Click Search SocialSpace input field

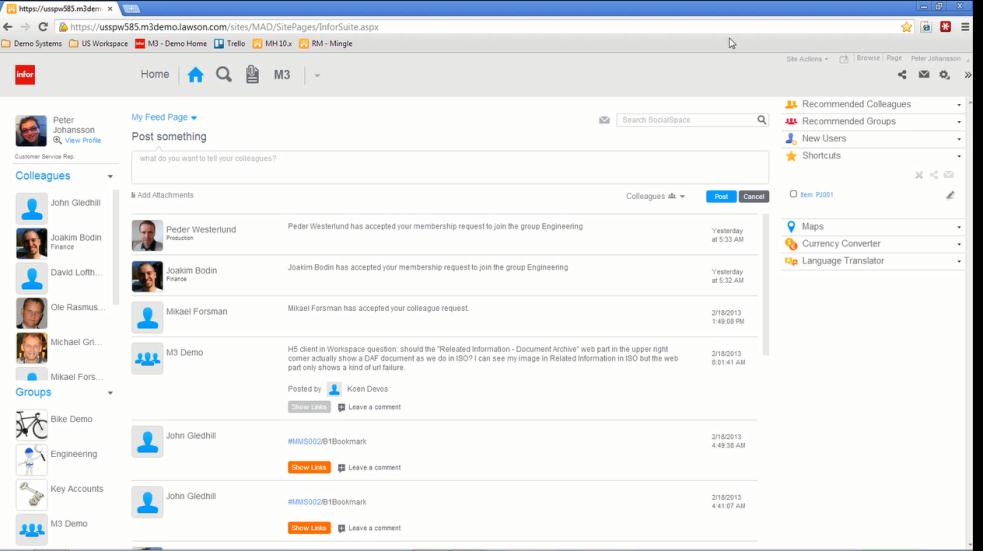click(x=686, y=120)
